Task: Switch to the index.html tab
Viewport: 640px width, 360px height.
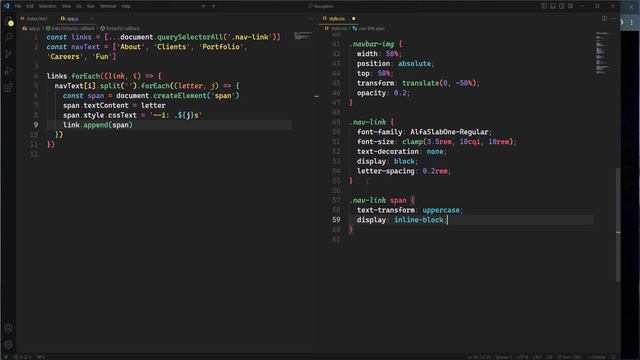Action: [x=34, y=18]
